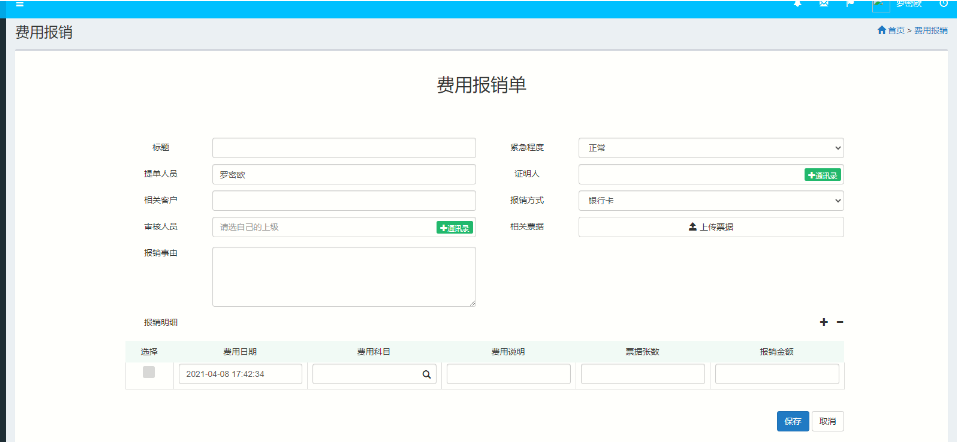
Task: Toggle the hamburger sidebar menu
Action: 19,4
